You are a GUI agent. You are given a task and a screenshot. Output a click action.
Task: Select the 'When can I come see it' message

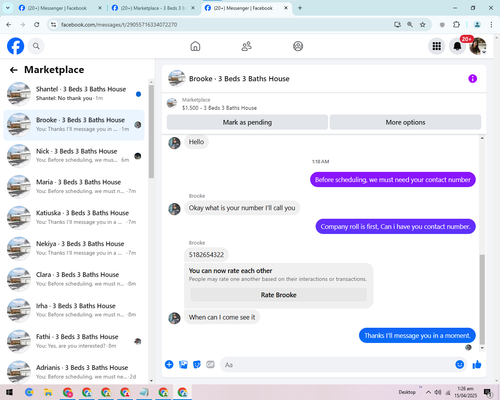[x=222, y=317]
